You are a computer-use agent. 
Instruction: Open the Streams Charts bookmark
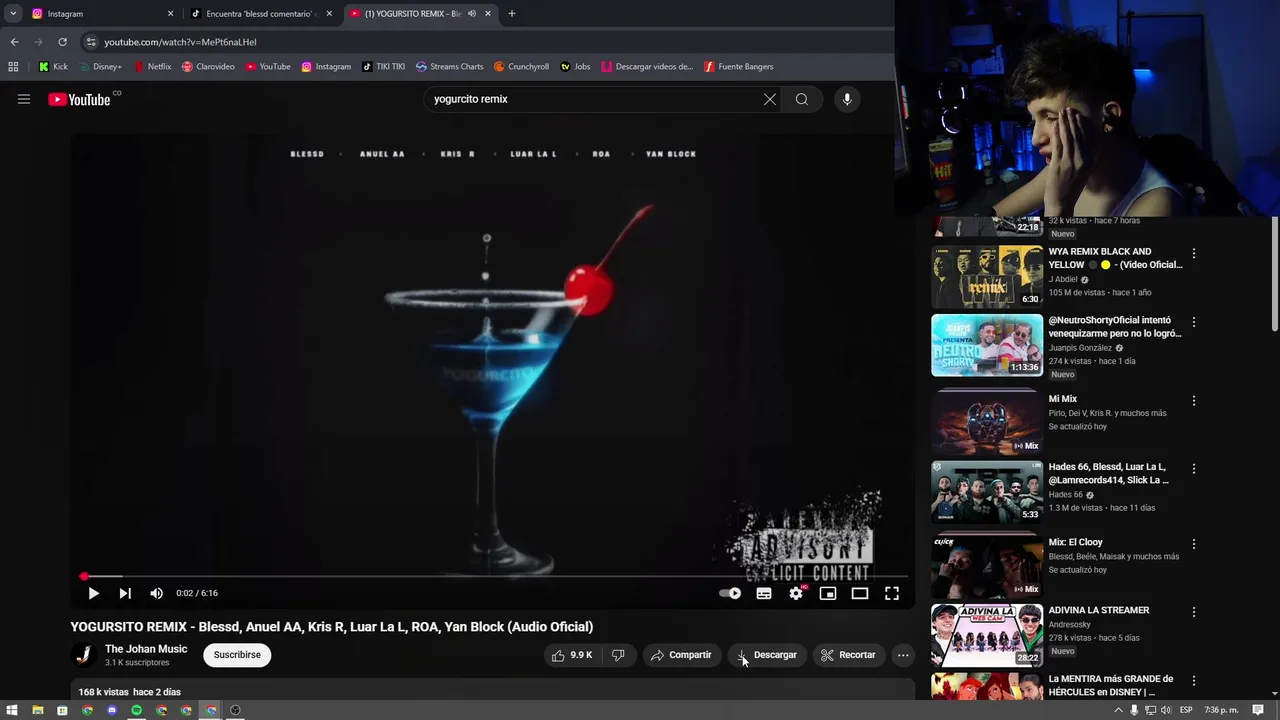(x=450, y=67)
